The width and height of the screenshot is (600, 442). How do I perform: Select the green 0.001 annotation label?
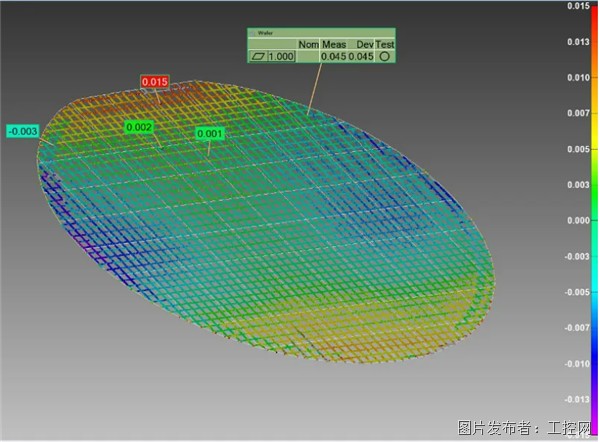point(210,134)
